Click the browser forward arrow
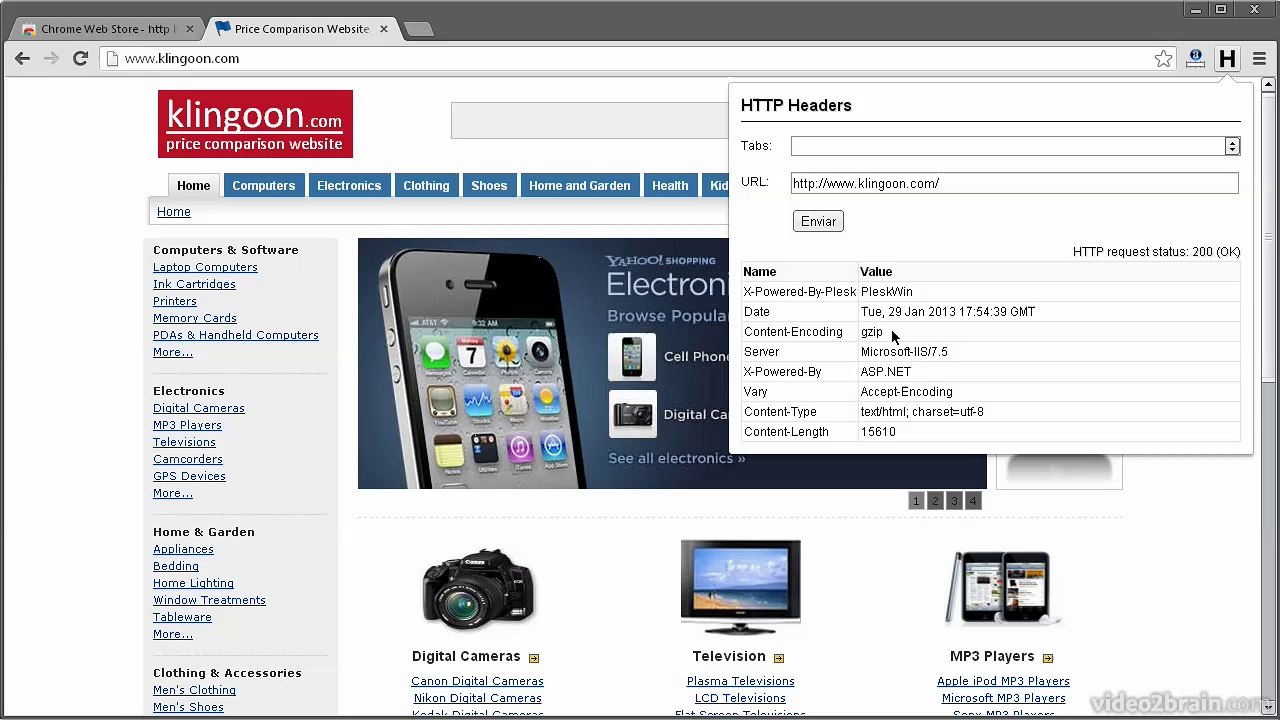1280x720 pixels. [51, 59]
